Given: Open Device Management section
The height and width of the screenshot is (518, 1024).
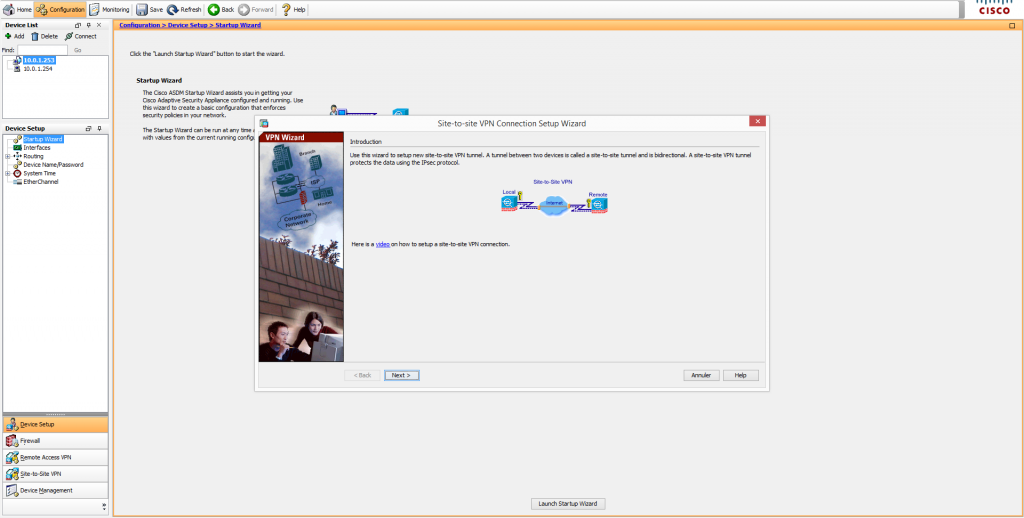Looking at the screenshot, I should [x=56, y=491].
